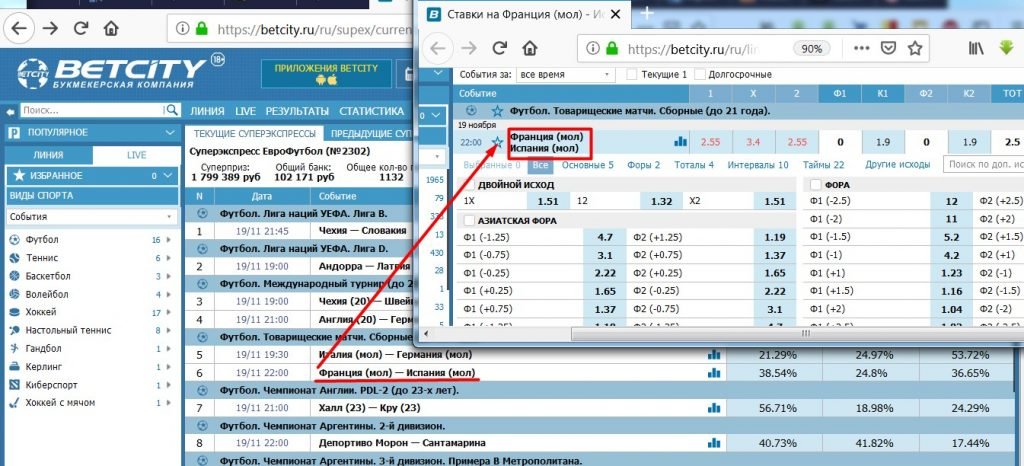Expand the Футбол sport arrow
This screenshot has height=466, width=1024.
click(169, 240)
